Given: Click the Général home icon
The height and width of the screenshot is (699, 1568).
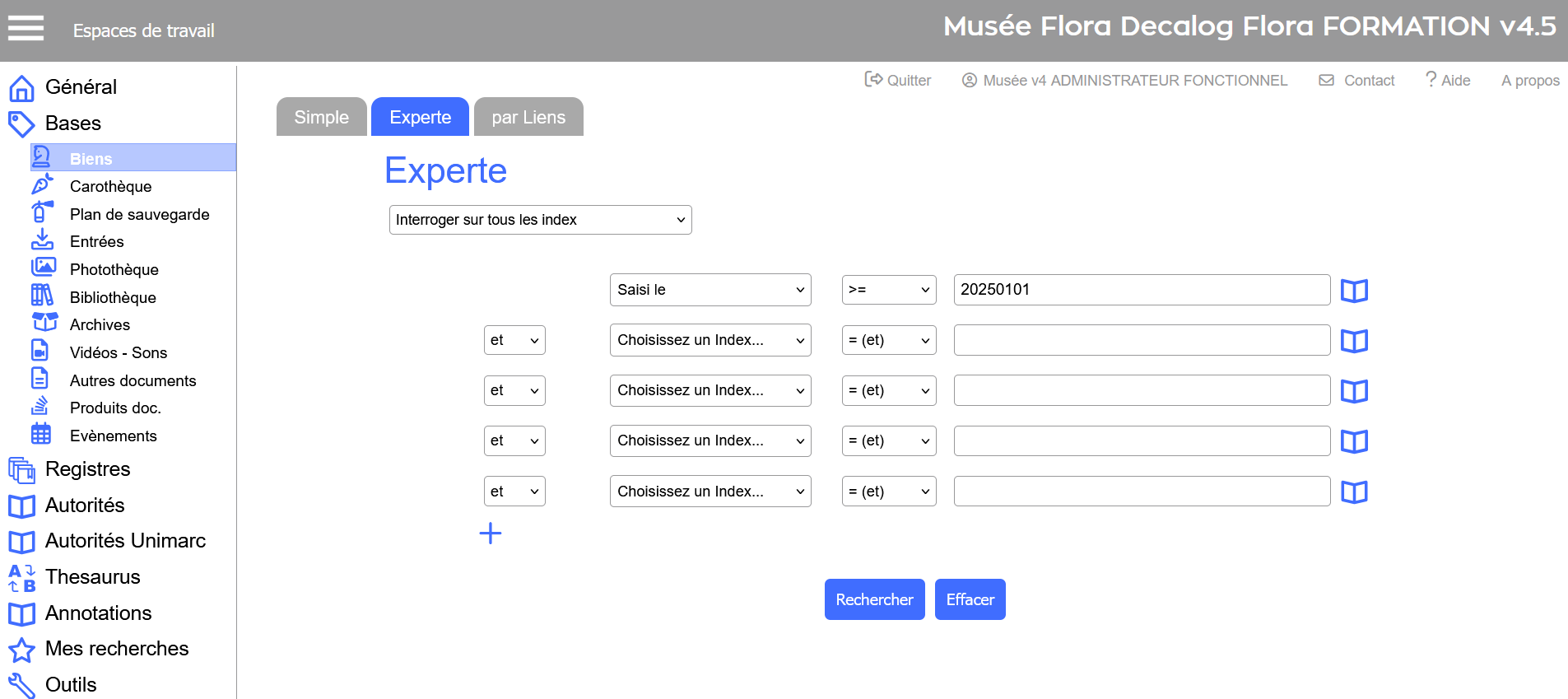Looking at the screenshot, I should (x=21, y=87).
